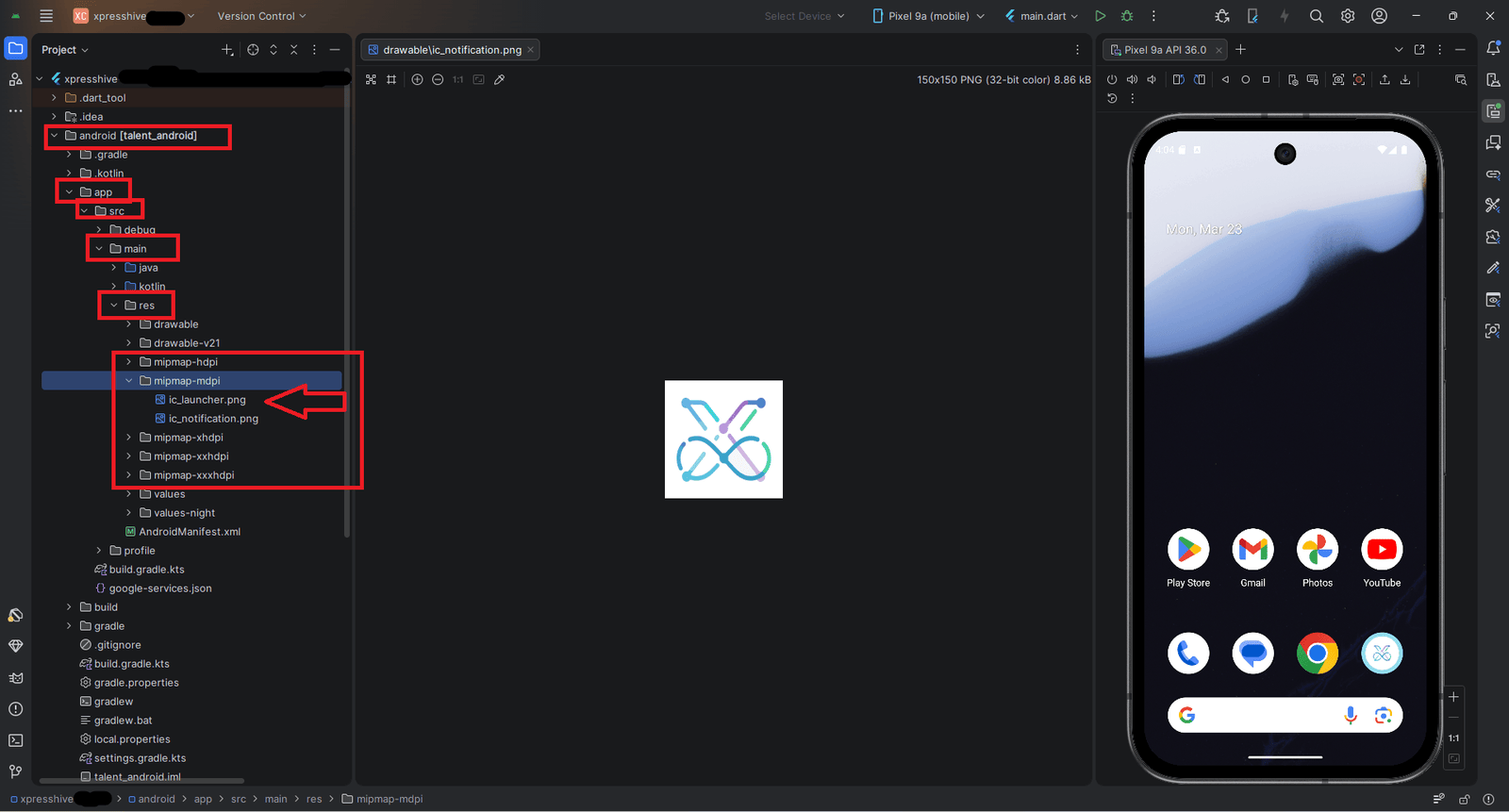Viewport: 1509px width, 812px height.
Task: Add a new running device tab
Action: pyautogui.click(x=1241, y=50)
